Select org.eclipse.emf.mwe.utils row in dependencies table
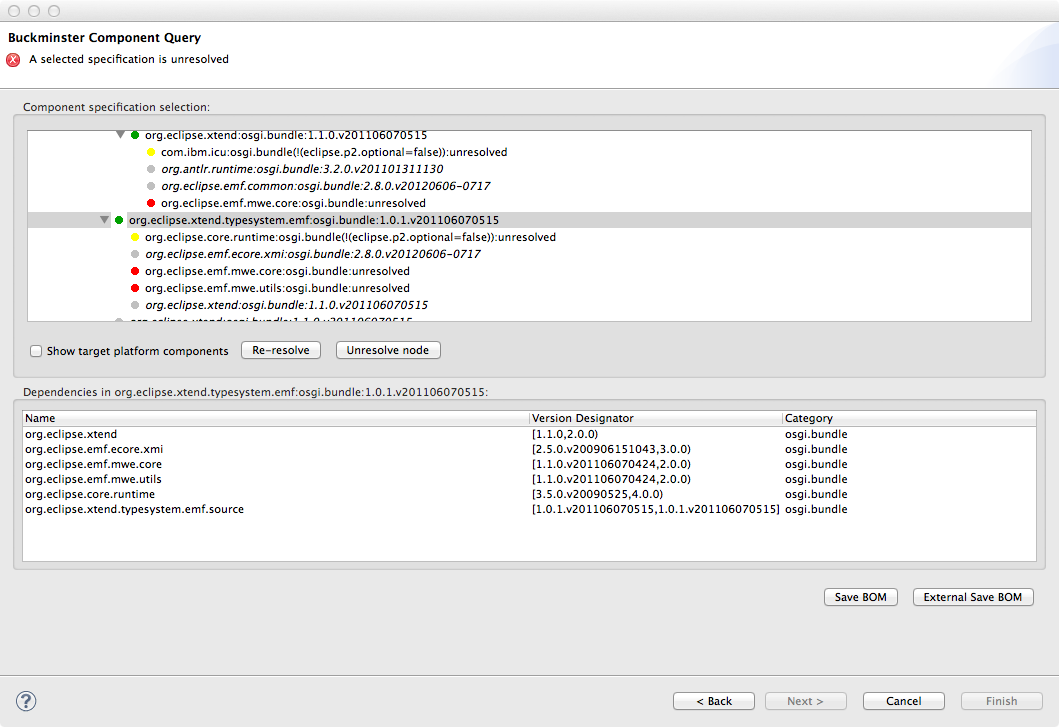Viewport: 1059px width, 727px height. 530,479
